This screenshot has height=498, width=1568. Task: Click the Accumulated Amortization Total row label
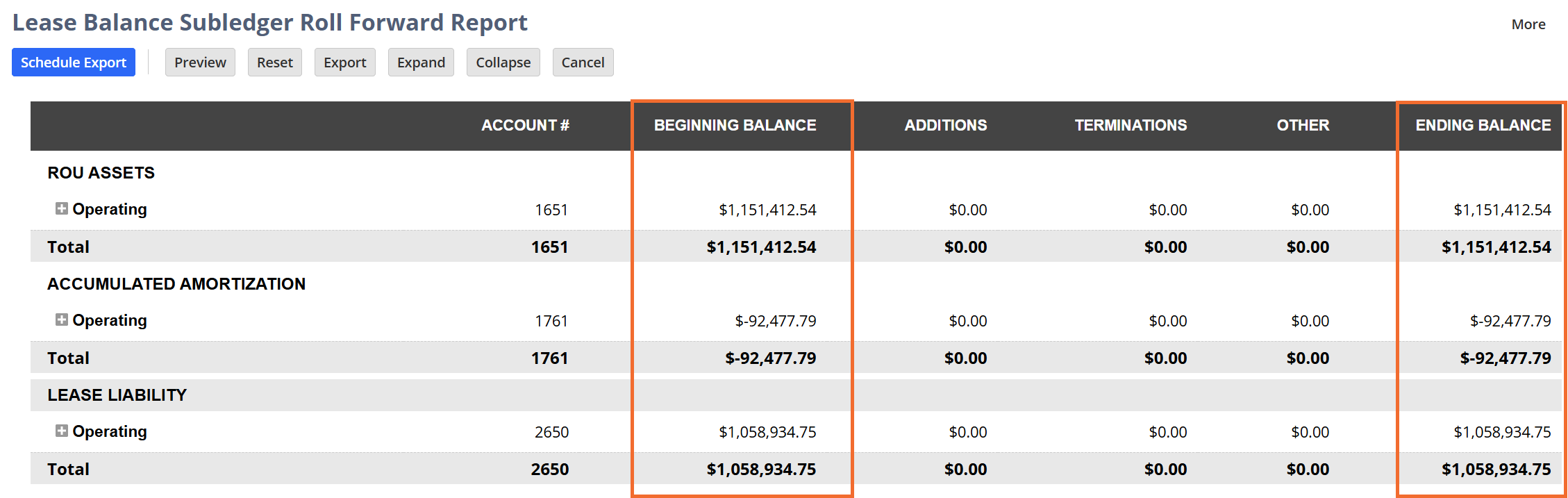tap(68, 358)
